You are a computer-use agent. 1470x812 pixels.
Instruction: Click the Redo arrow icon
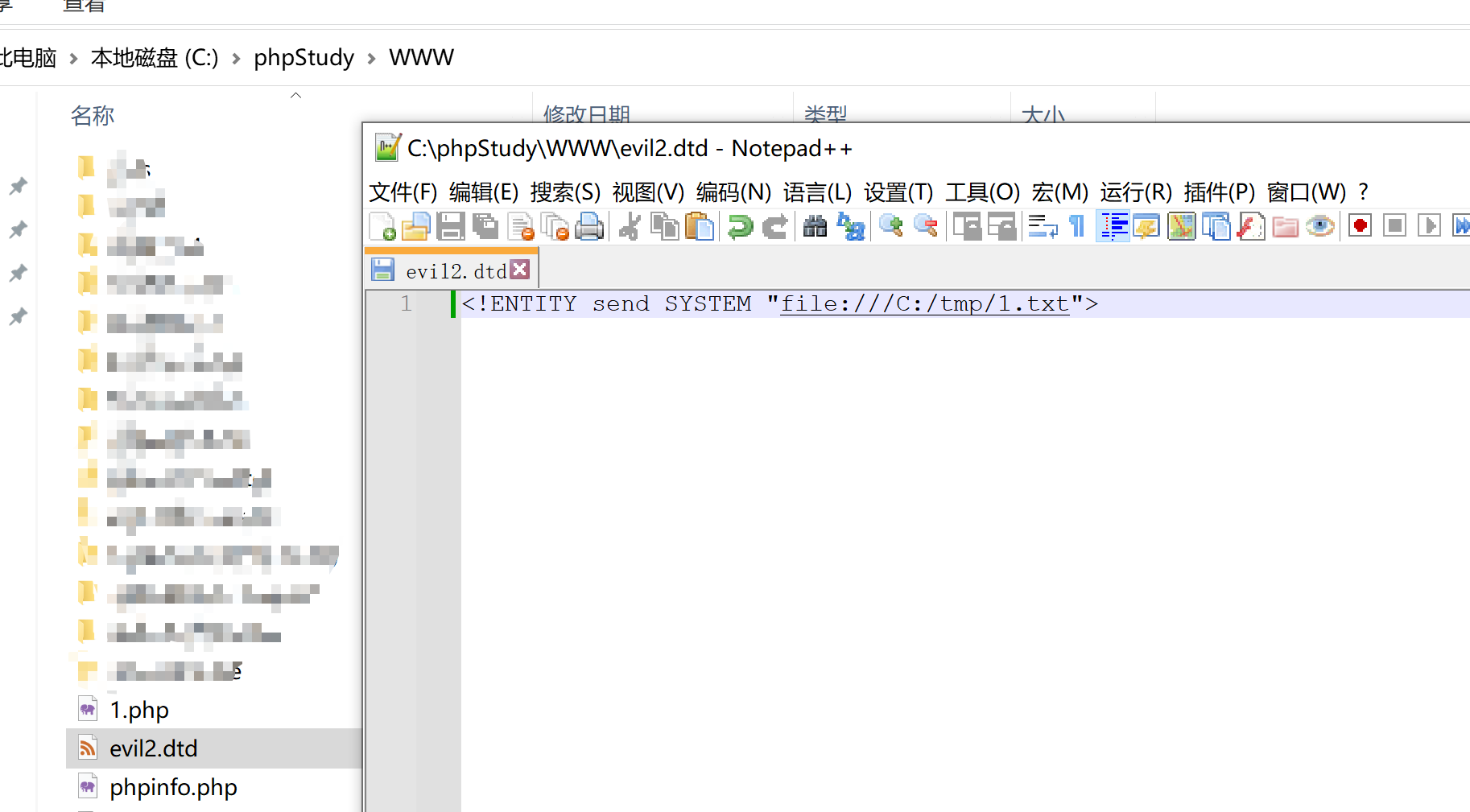[x=774, y=227]
